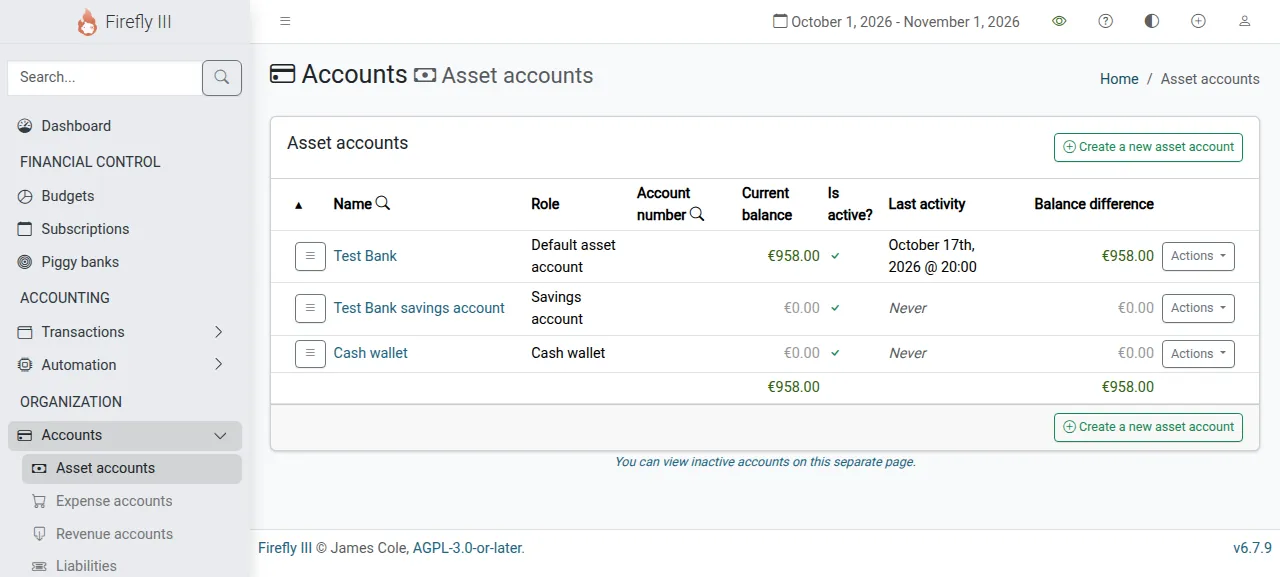This screenshot has height=577, width=1280.
Task: Open Actions dropdown for Test Bank savings account
Action: click(x=1198, y=308)
